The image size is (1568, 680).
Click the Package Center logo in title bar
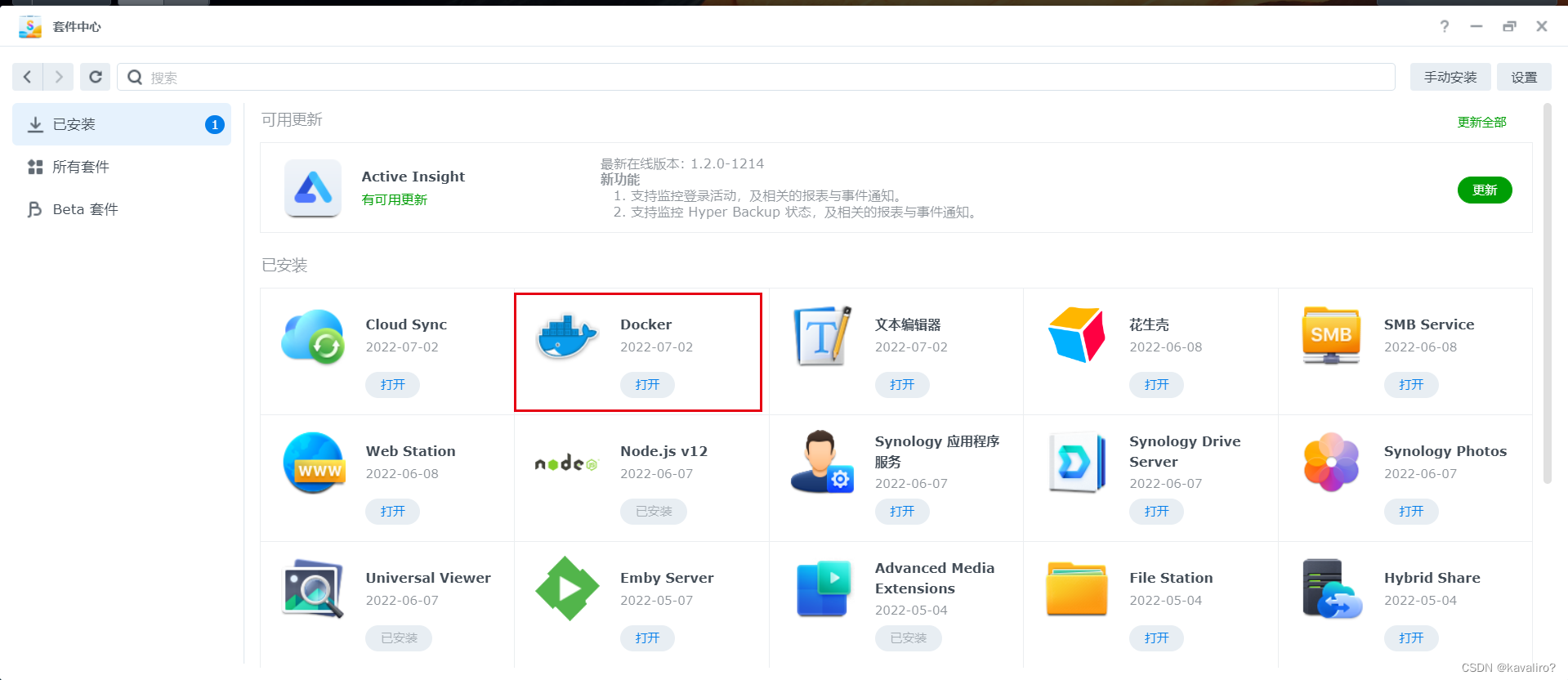pyautogui.click(x=30, y=26)
